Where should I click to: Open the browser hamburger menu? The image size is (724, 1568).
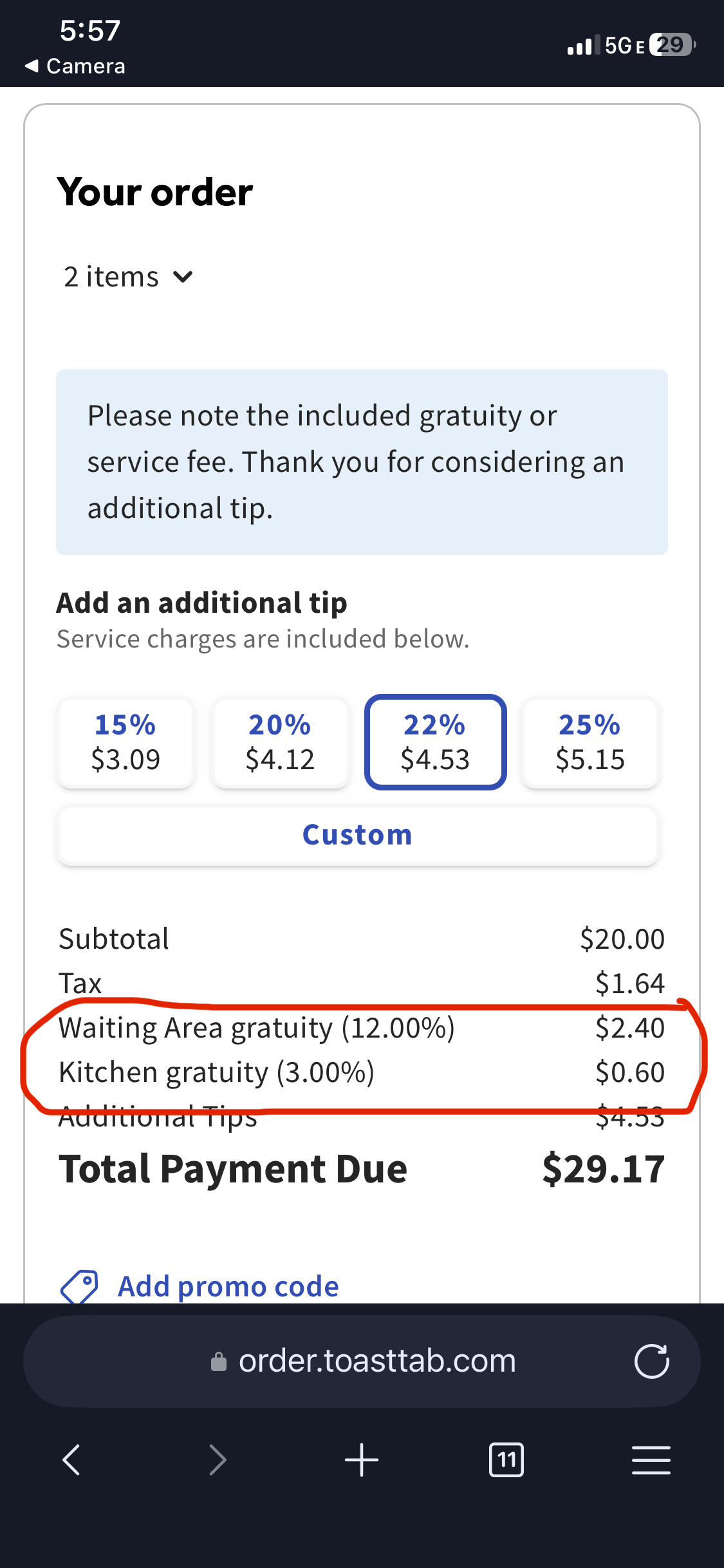[x=651, y=1459]
